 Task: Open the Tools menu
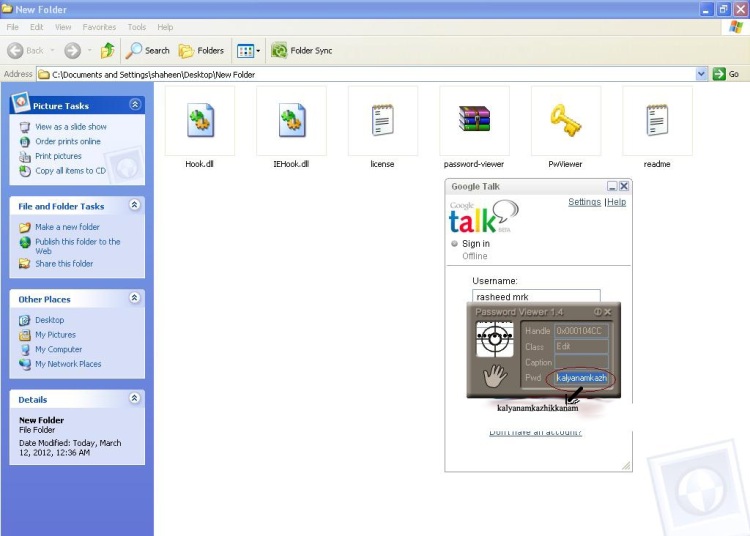tap(136, 27)
